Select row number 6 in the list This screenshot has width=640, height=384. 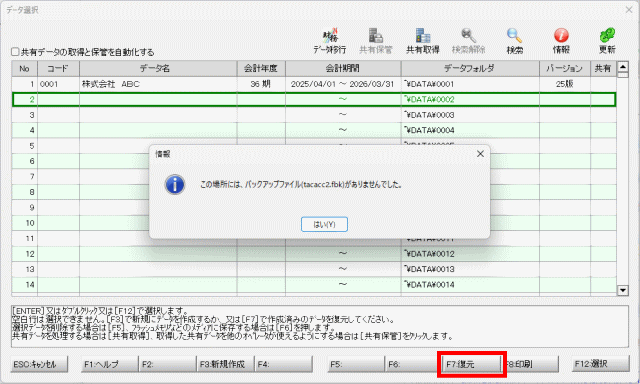[x=24, y=161]
